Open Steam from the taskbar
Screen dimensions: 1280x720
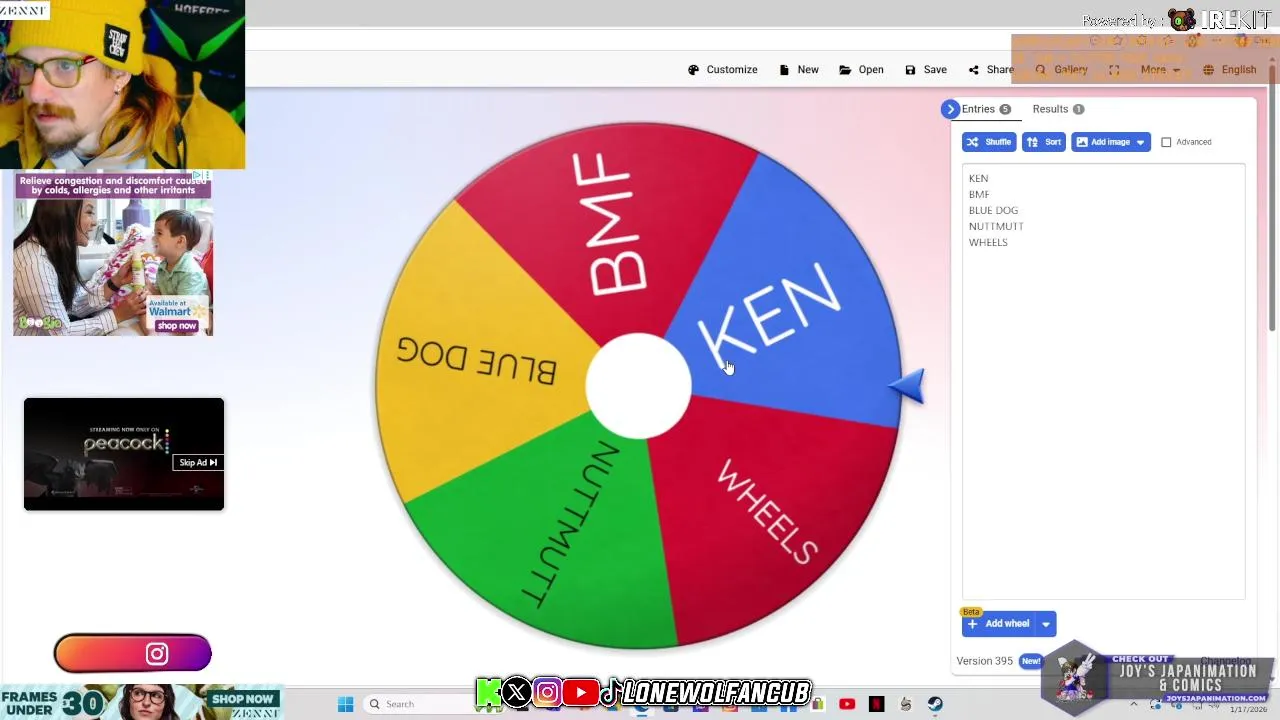[935, 704]
